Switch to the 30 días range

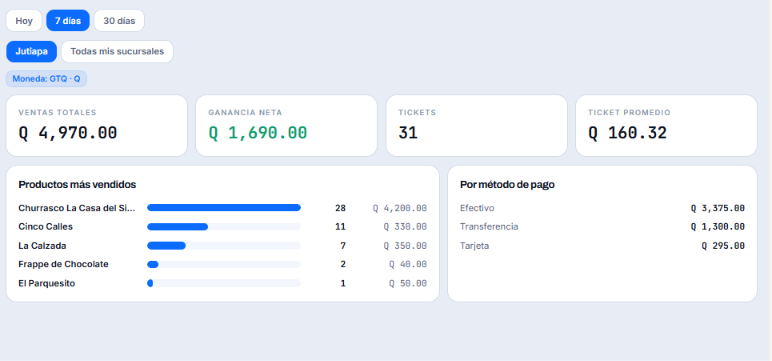[x=119, y=21]
